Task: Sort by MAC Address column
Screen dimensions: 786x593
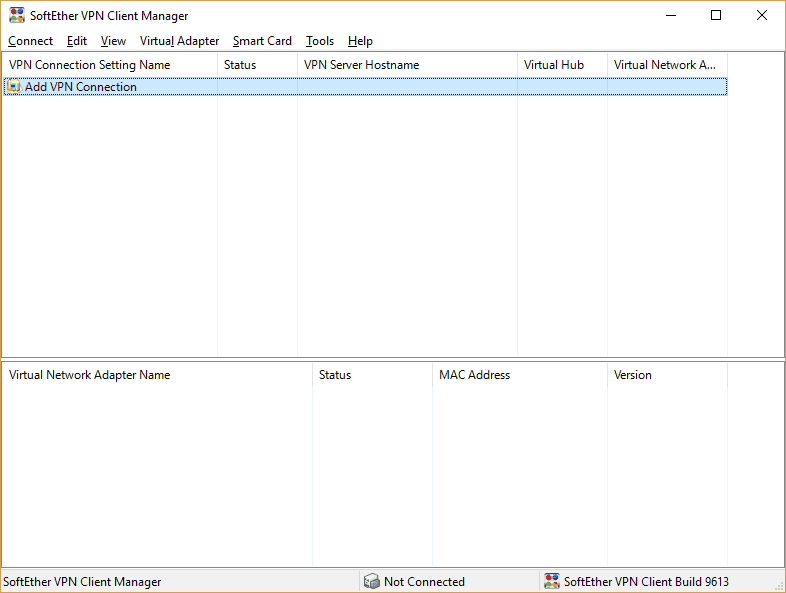Action: (520, 375)
